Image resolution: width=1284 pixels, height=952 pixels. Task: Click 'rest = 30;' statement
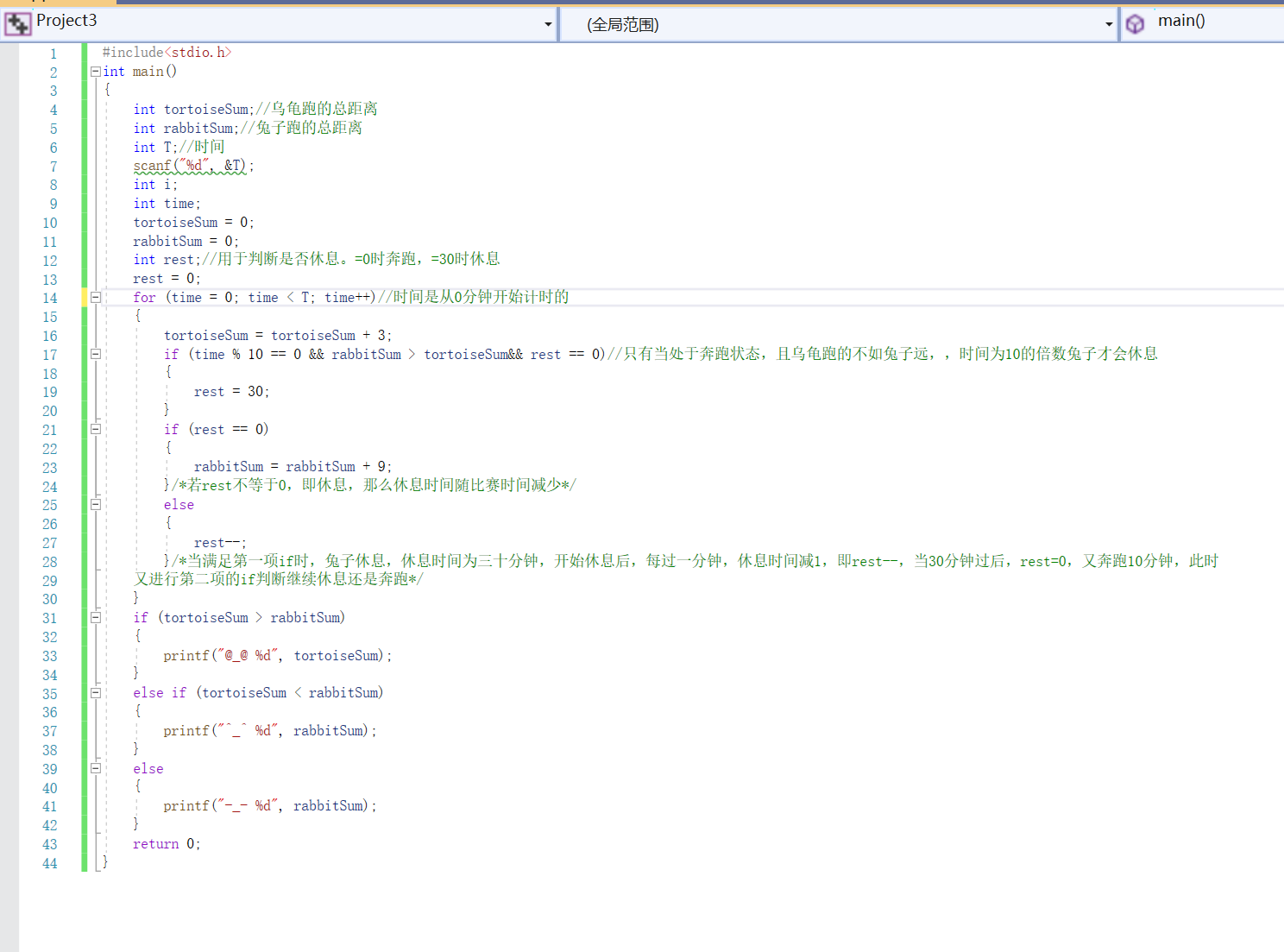231,392
